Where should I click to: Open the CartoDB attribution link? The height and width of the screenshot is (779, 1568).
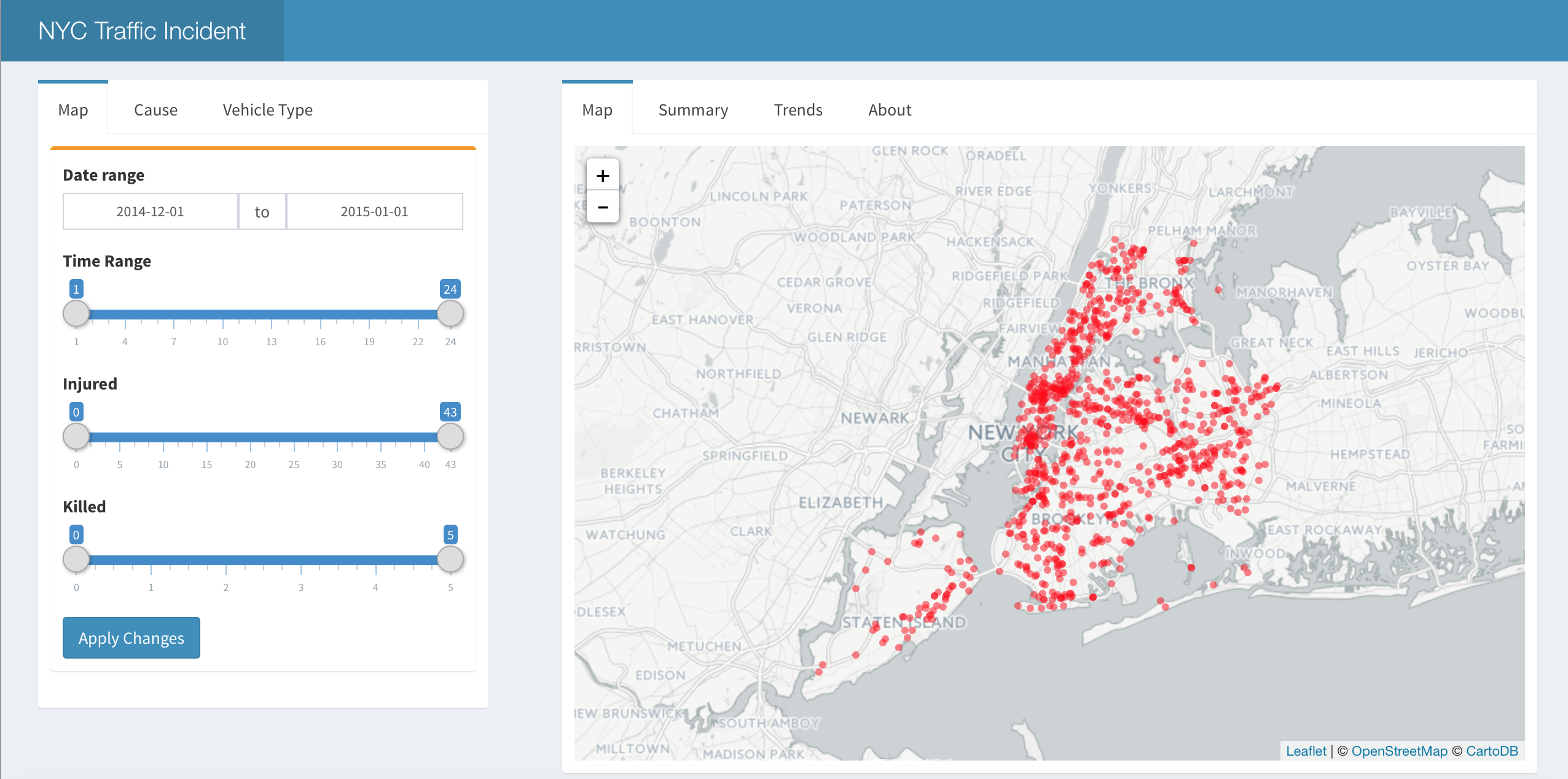pyautogui.click(x=1491, y=751)
